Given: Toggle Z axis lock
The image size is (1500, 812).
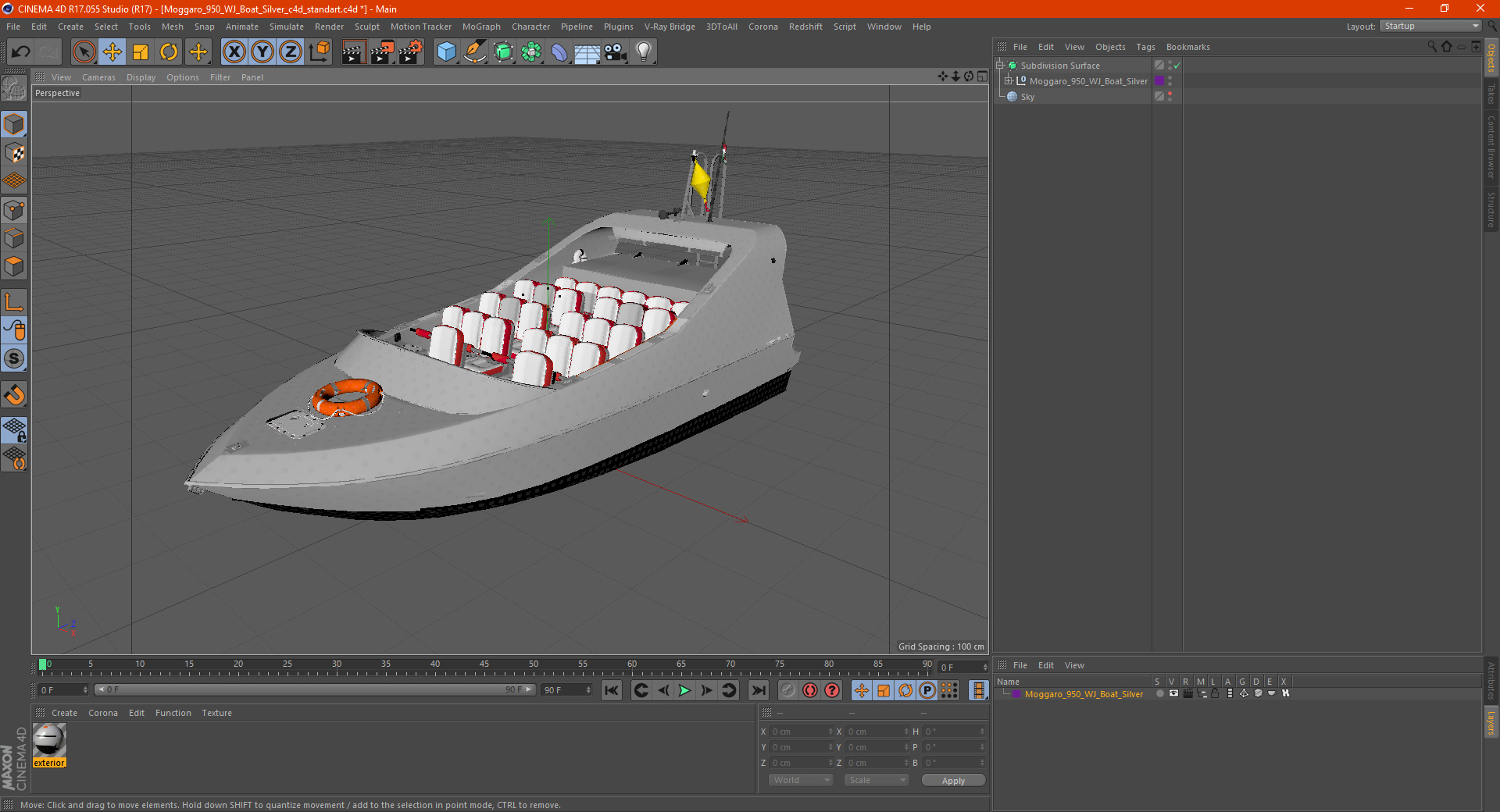Looking at the screenshot, I should pyautogui.click(x=291, y=52).
